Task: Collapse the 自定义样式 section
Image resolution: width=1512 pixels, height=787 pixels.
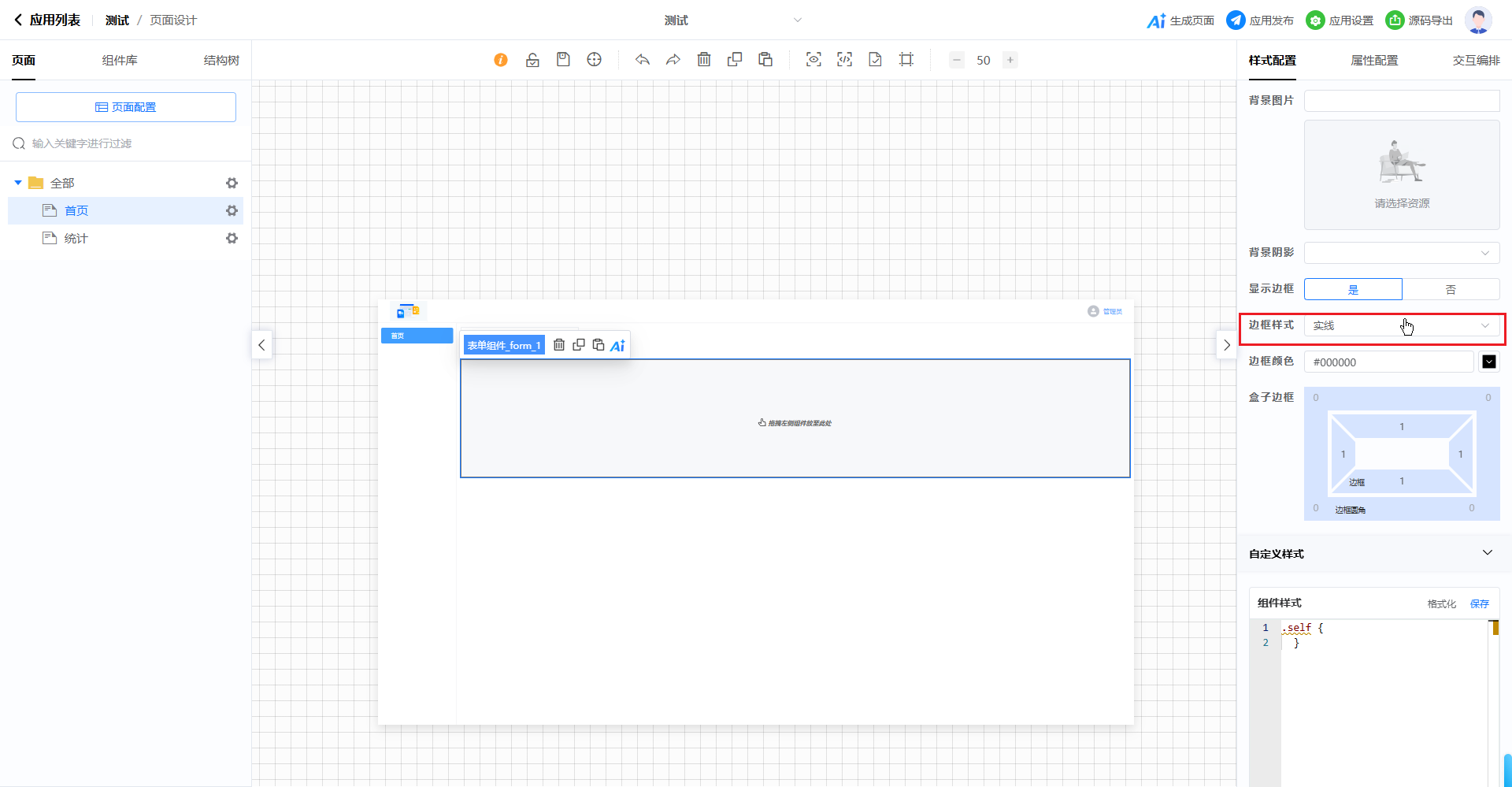Action: click(1487, 553)
